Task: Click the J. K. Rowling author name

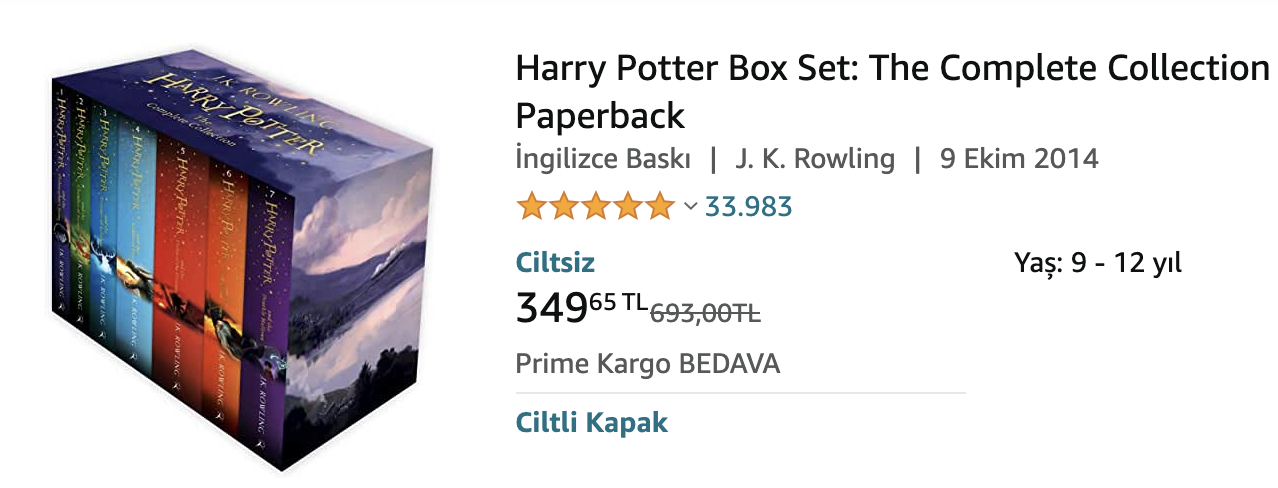Action: pyautogui.click(x=815, y=158)
